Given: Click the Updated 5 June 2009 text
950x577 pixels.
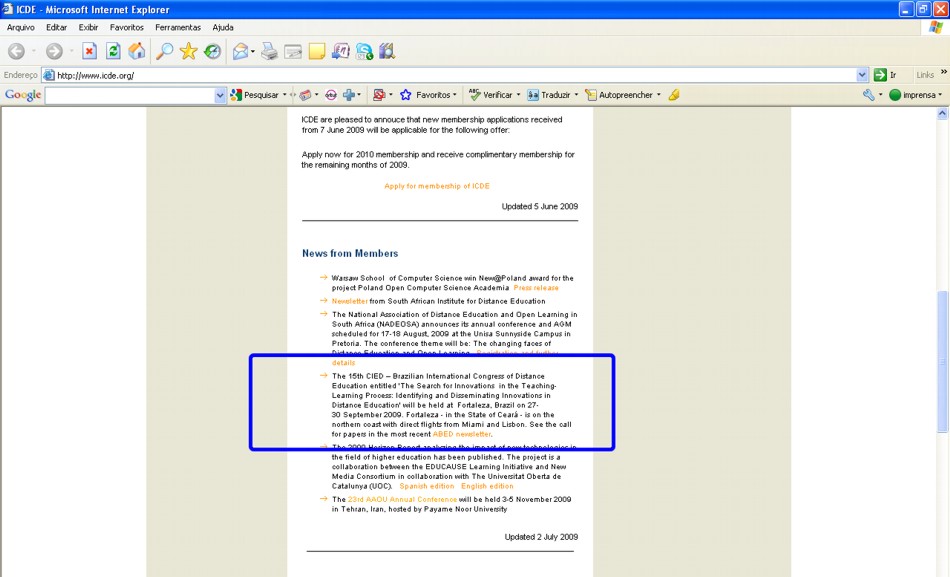Looking at the screenshot, I should point(540,206).
